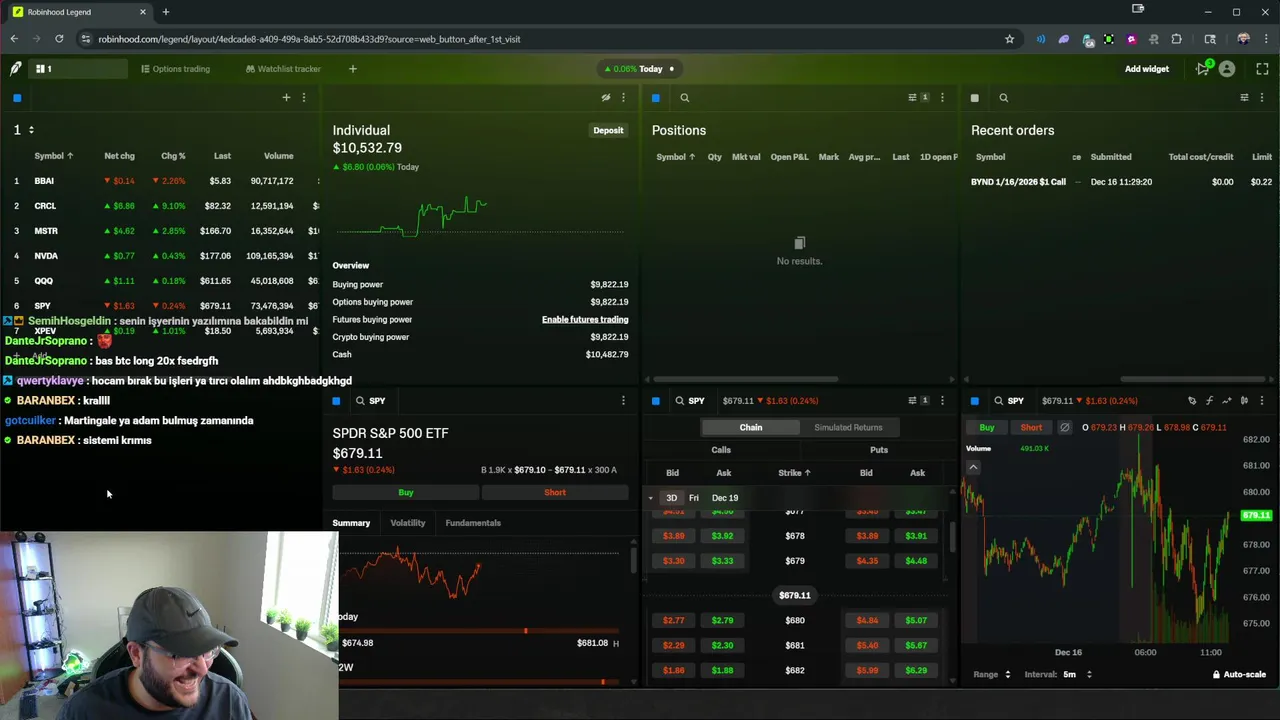Image resolution: width=1280 pixels, height=720 pixels.
Task: Search symbol in Recent orders widget
Action: point(1004,98)
